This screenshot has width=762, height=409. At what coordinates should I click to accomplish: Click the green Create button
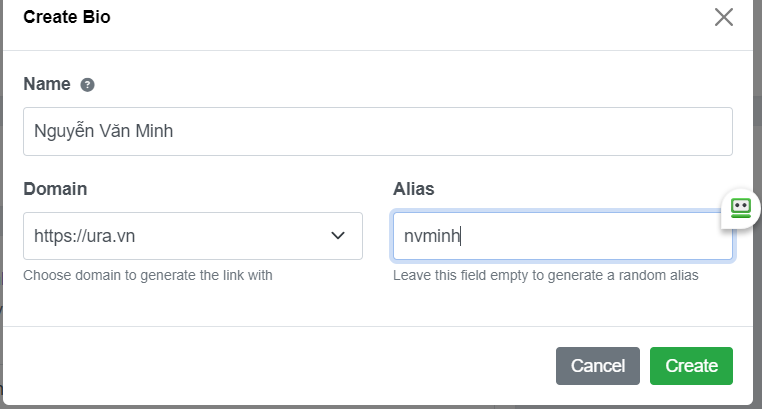click(691, 366)
